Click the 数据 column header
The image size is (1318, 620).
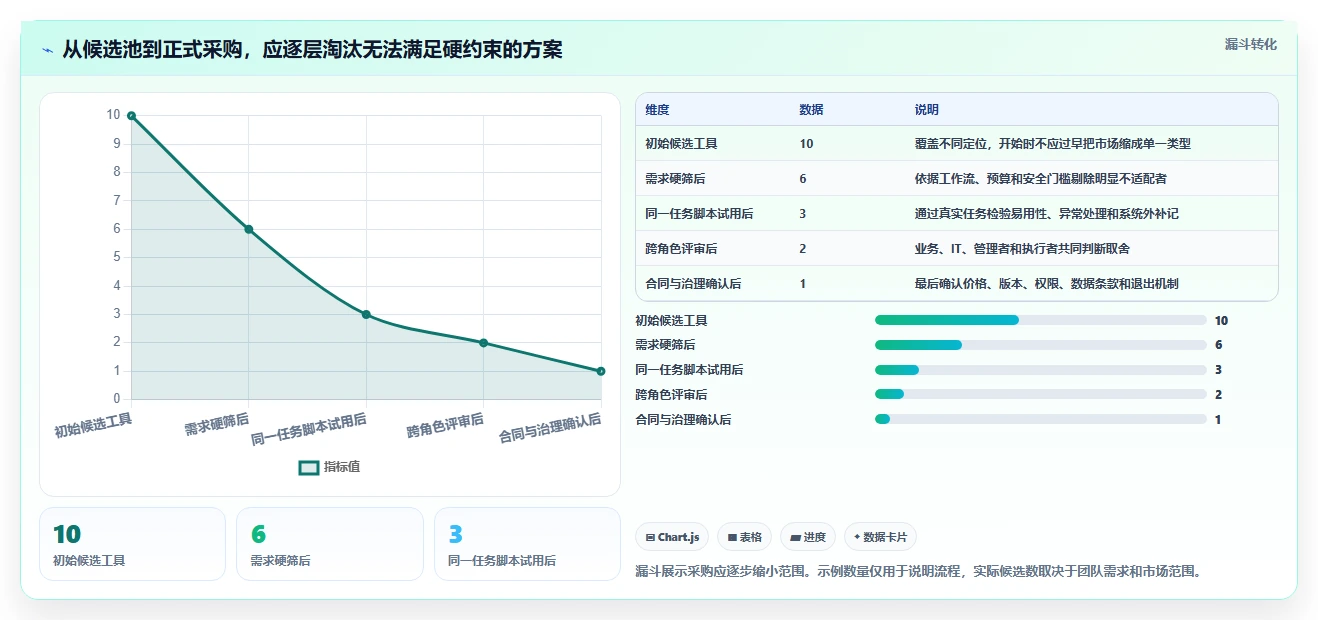[811, 110]
